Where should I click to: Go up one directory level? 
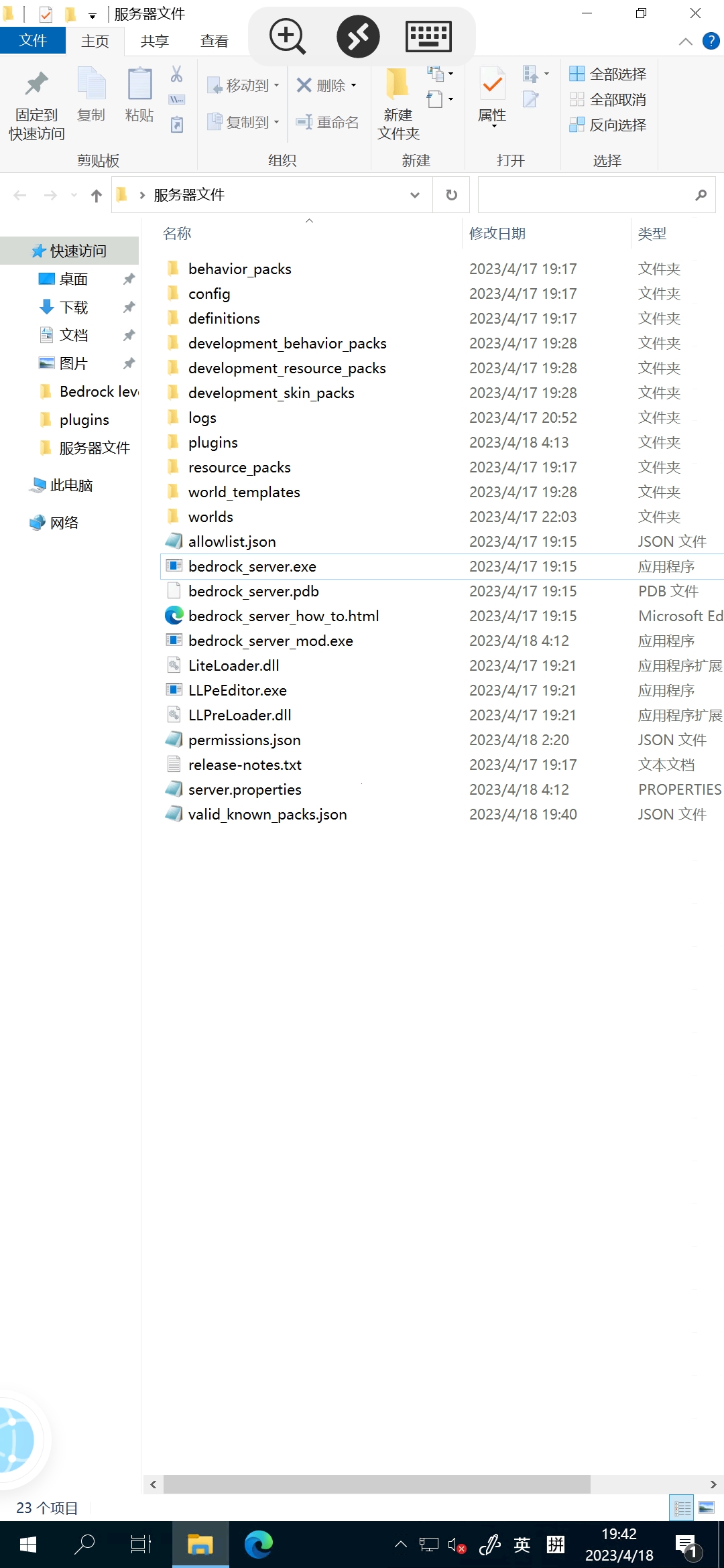pyautogui.click(x=97, y=196)
